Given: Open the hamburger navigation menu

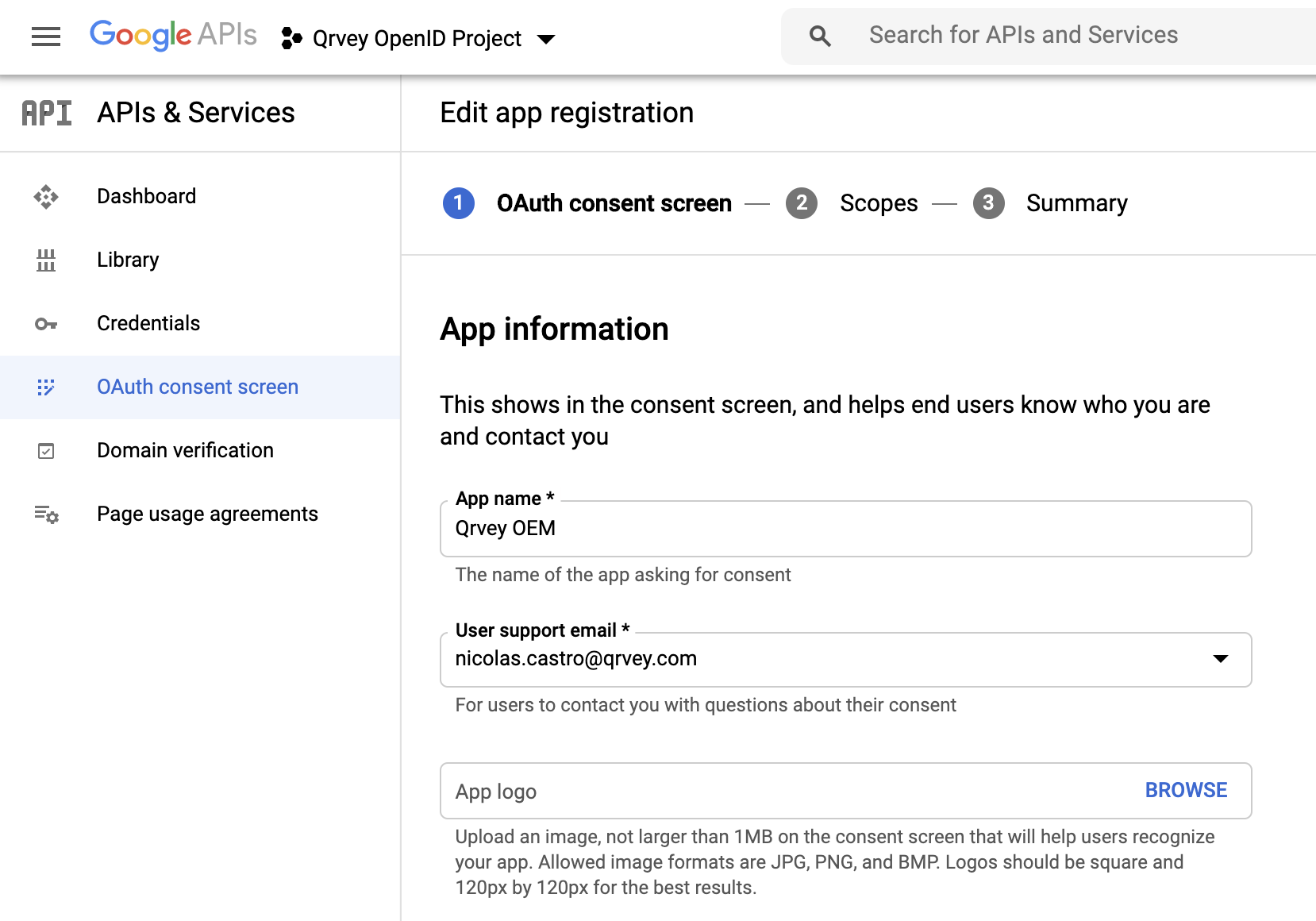Looking at the screenshot, I should (x=46, y=37).
